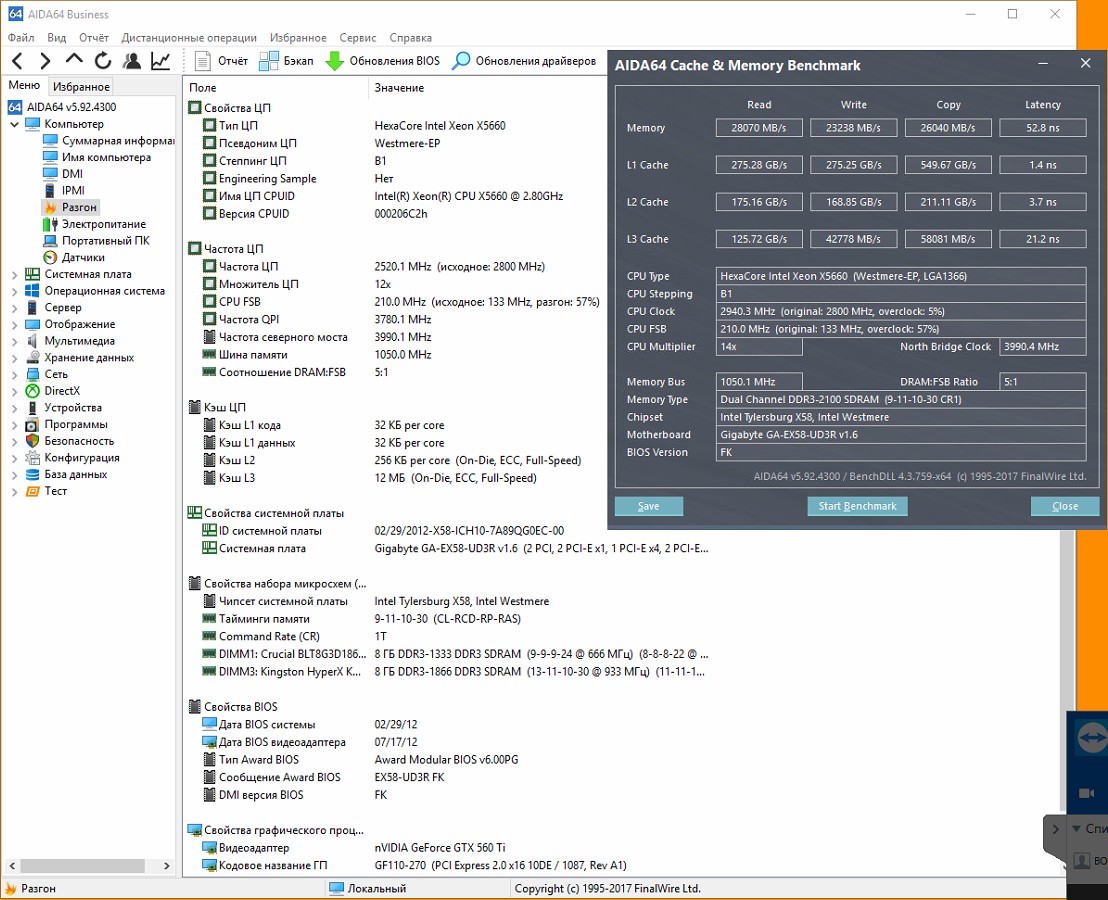
Task: Collapse the Компьютер tree node
Action: (14, 124)
